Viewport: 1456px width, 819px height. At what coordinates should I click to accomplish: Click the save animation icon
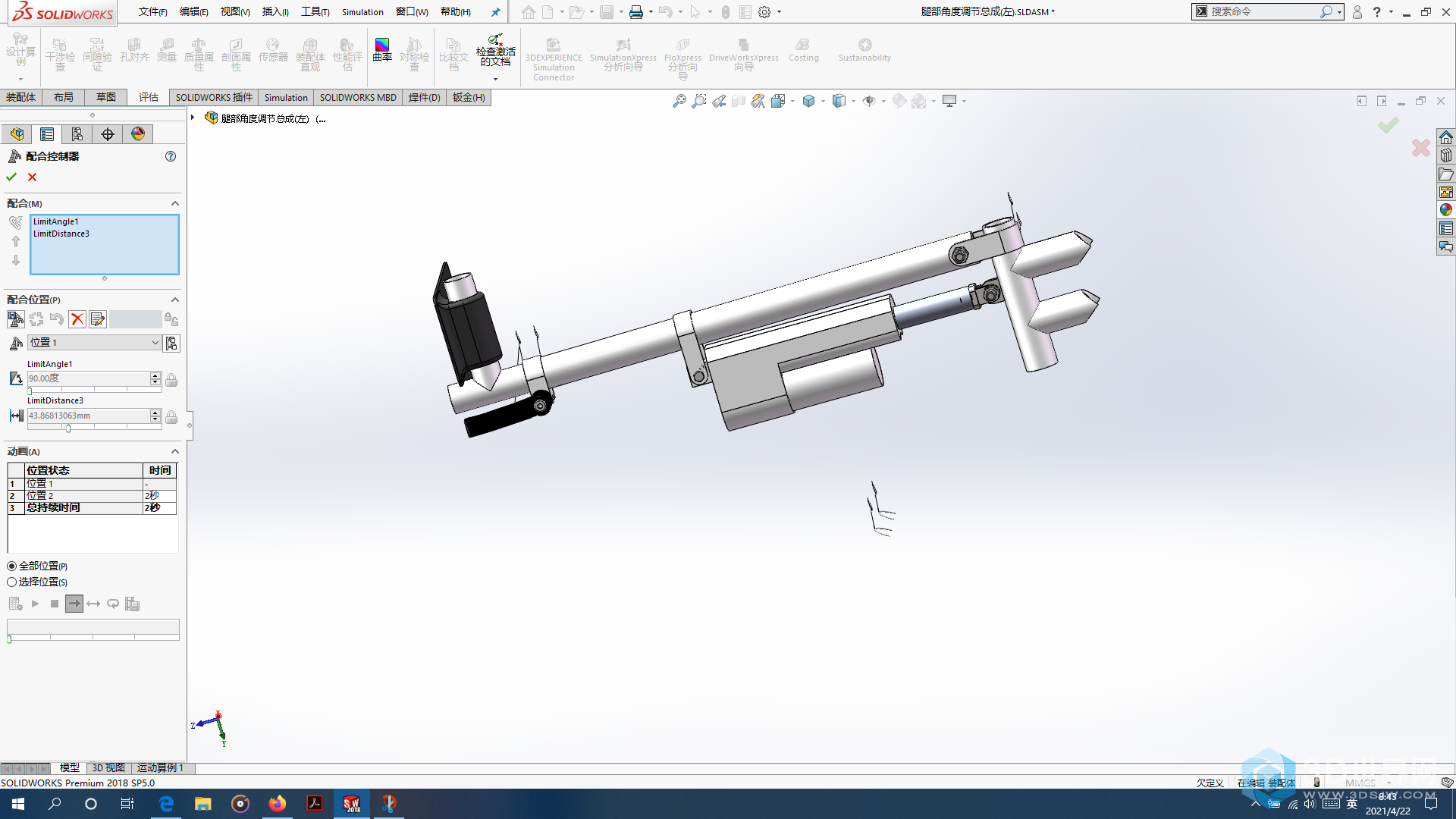133,604
